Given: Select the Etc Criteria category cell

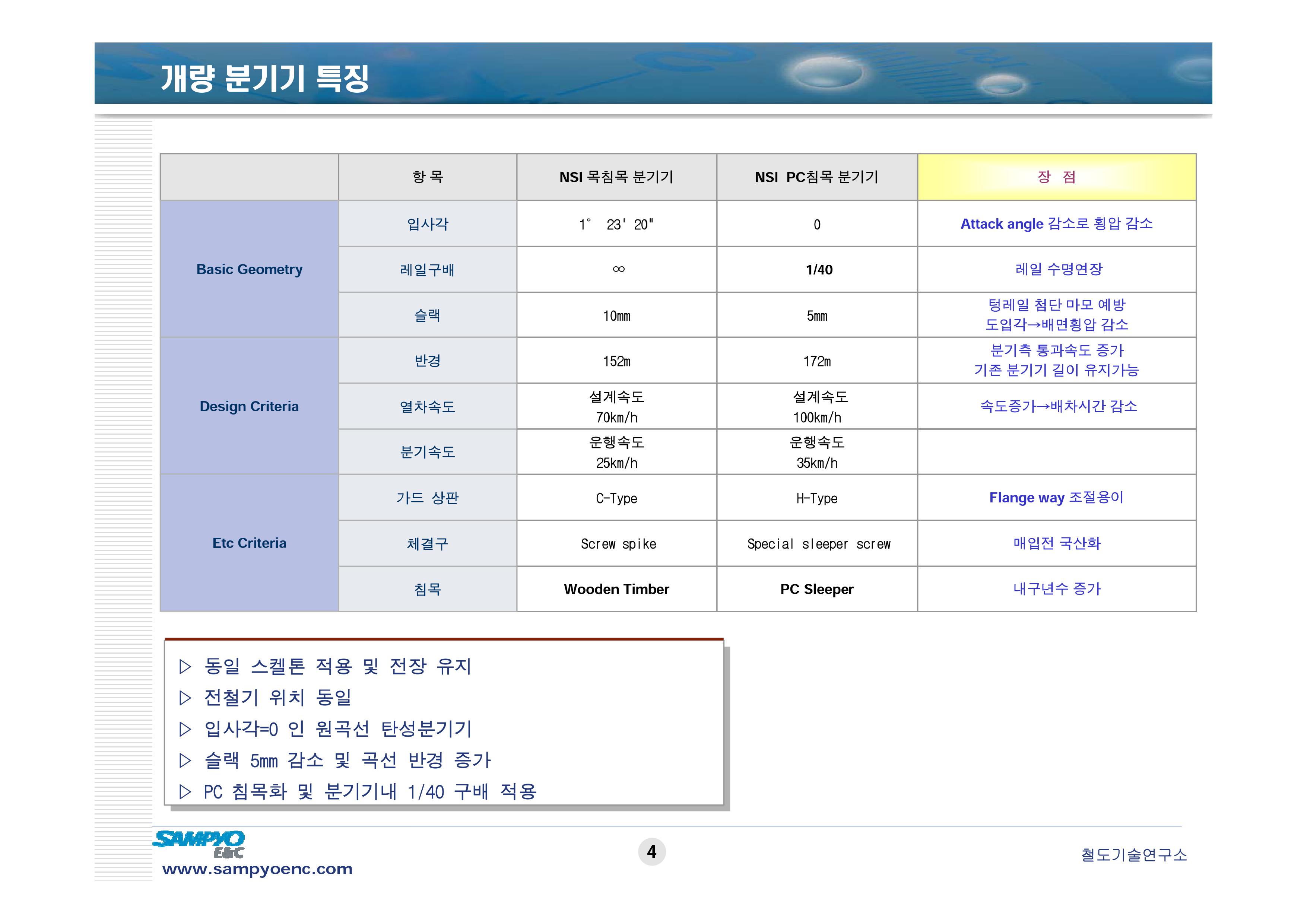Looking at the screenshot, I should tap(249, 543).
